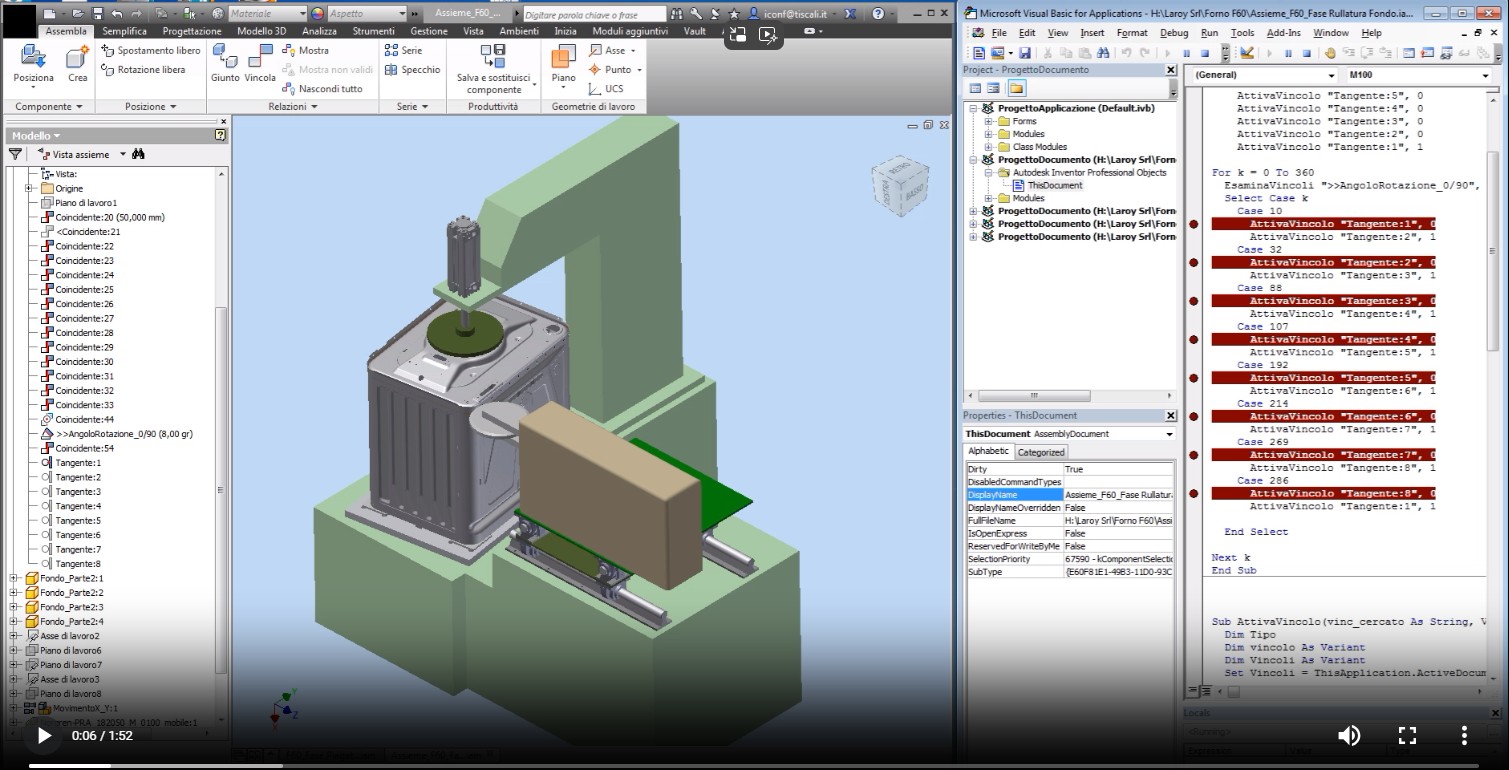Click the Serie pattern tool
Screen dimensions: 1509x770
(x=403, y=50)
